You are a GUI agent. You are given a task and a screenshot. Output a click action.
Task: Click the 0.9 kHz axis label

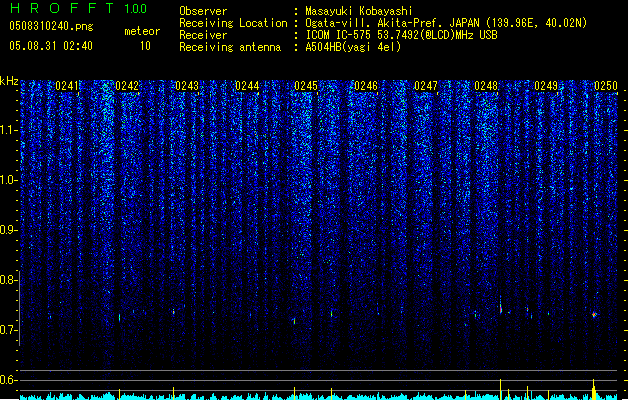(x=9, y=230)
